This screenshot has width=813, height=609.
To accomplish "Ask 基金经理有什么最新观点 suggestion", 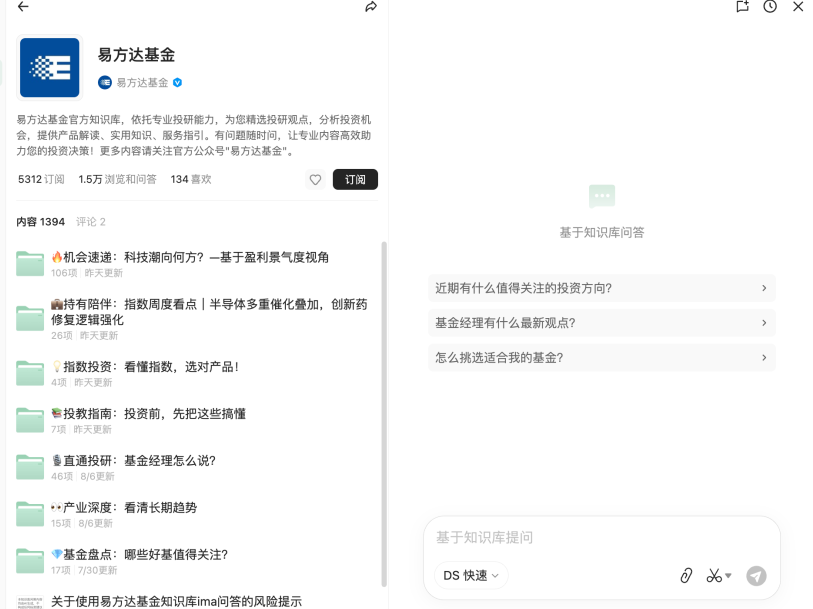I will 602,323.
